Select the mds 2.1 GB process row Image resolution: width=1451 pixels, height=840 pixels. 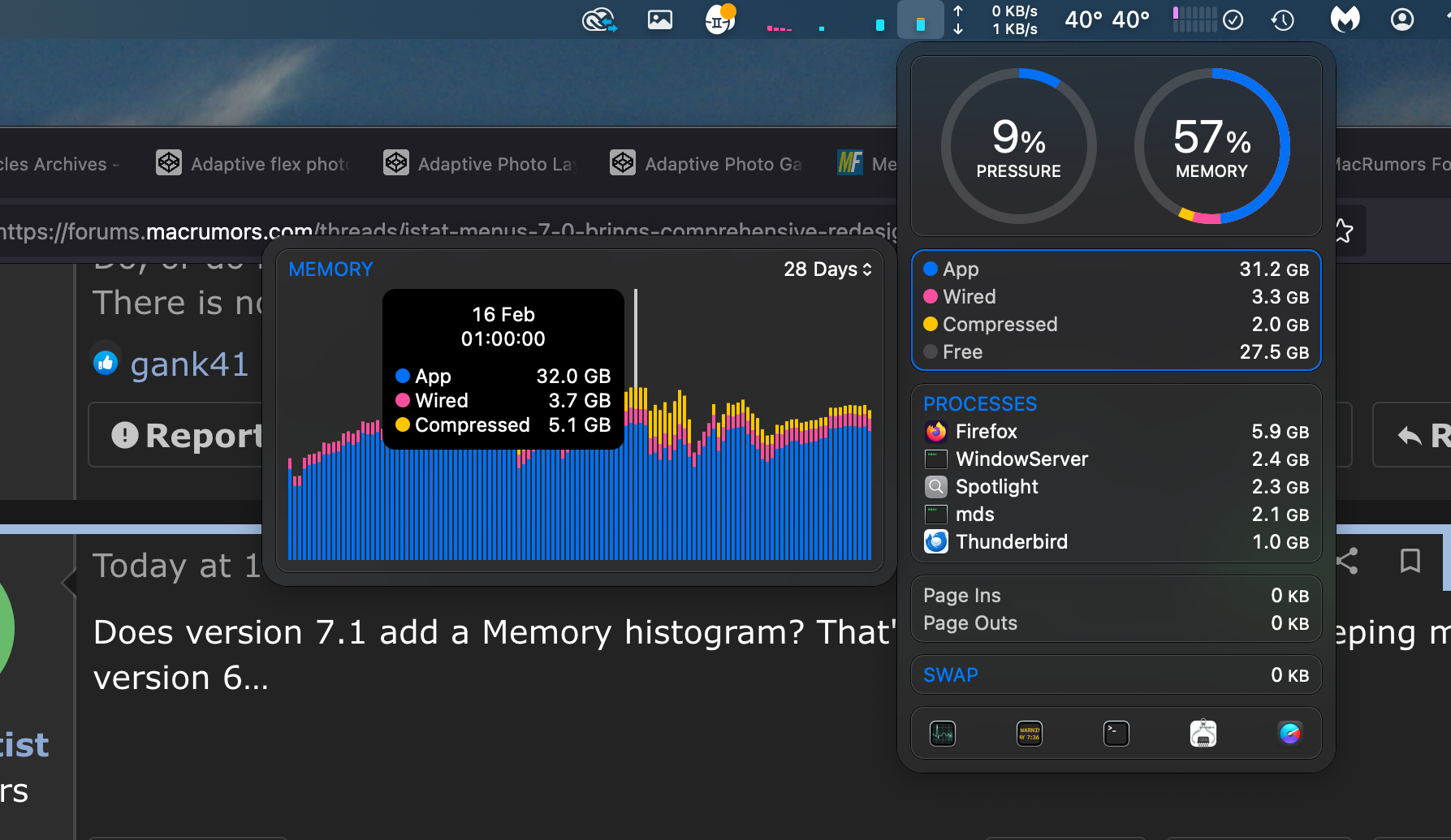coord(1116,515)
